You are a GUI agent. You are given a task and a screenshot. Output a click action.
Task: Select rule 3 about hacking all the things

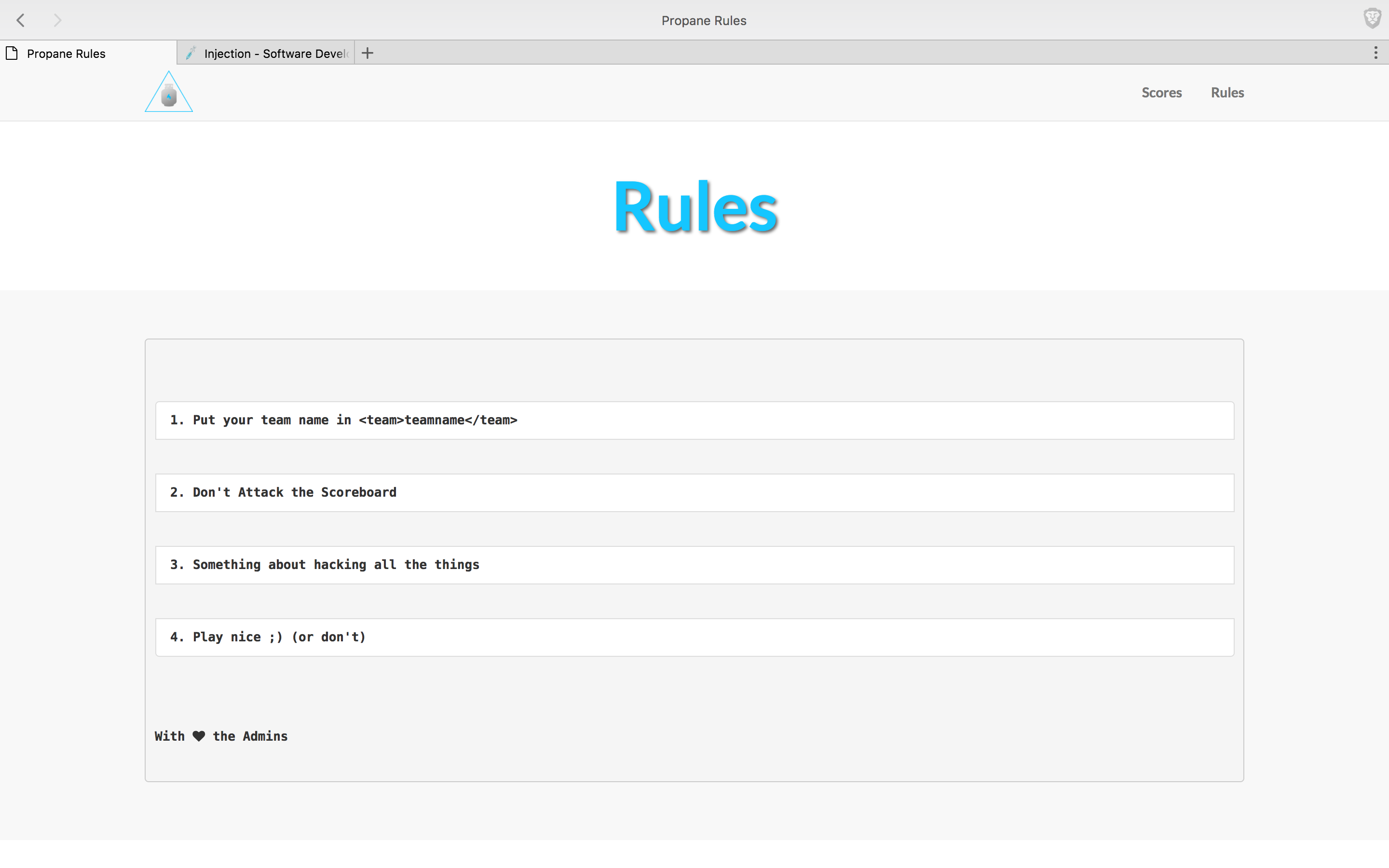[x=694, y=565]
